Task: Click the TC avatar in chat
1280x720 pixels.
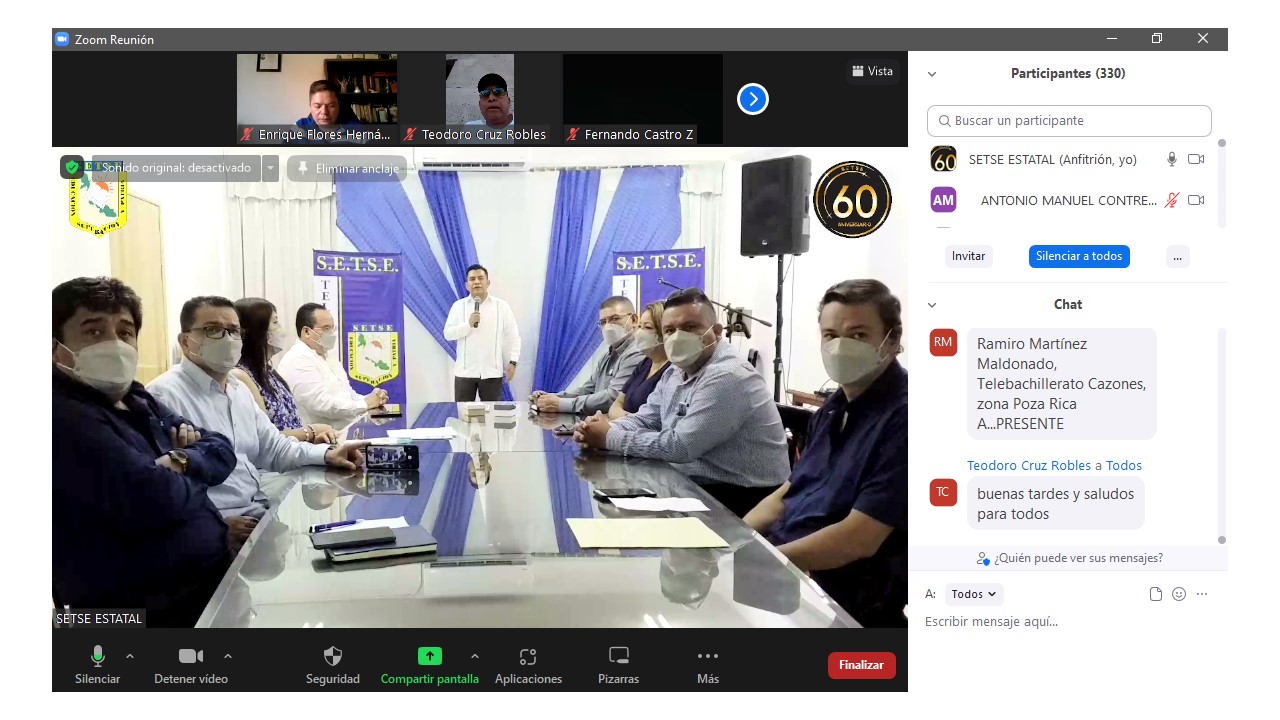Action: [943, 492]
